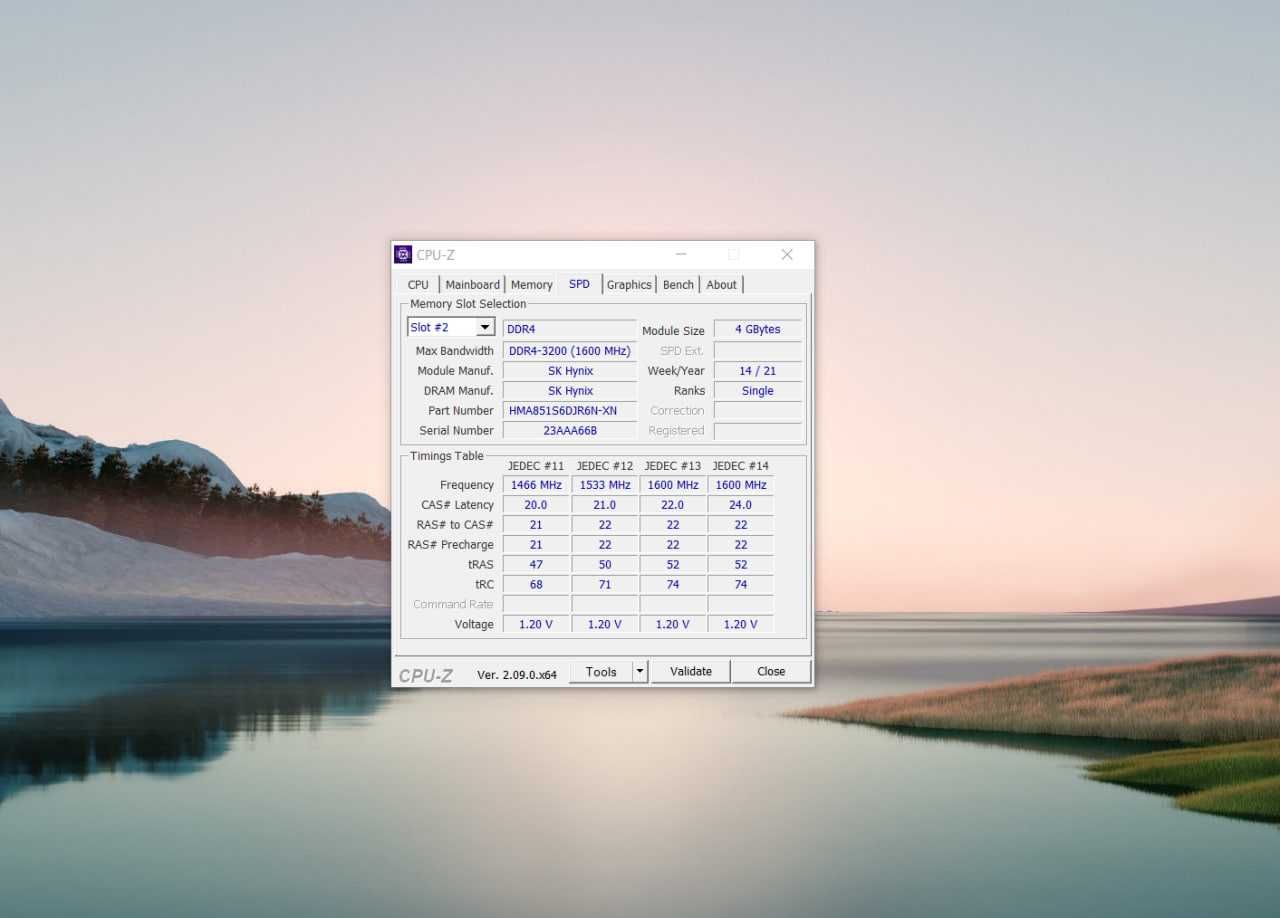Viewport: 1280px width, 918px height.
Task: Click the Memory Slot Selection group label
Action: [x=468, y=304]
